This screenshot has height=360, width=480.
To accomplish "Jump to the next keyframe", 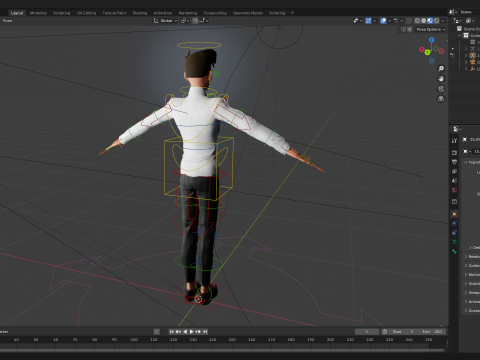I will (198, 332).
